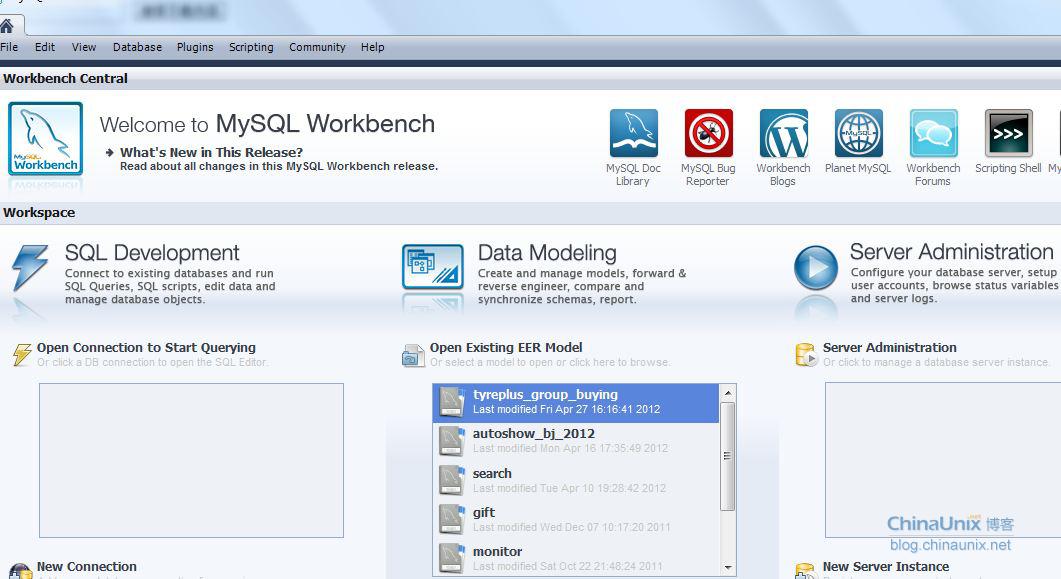Image resolution: width=1061 pixels, height=579 pixels.
Task: Open the Workbench Forums icon
Action: pyautogui.click(x=934, y=133)
